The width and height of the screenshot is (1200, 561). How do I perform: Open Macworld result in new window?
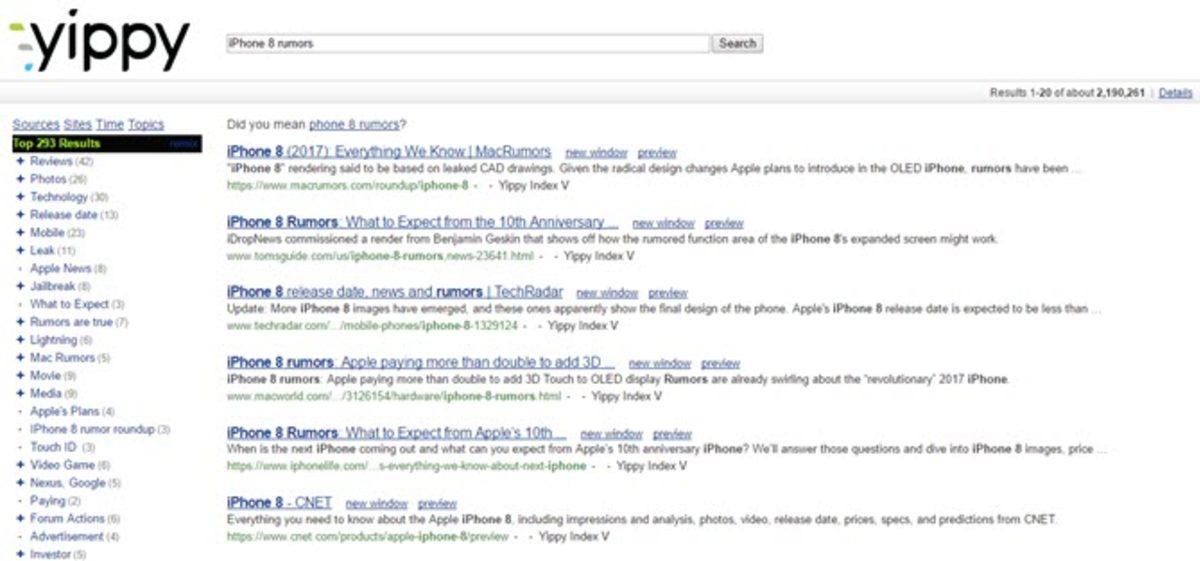point(660,363)
